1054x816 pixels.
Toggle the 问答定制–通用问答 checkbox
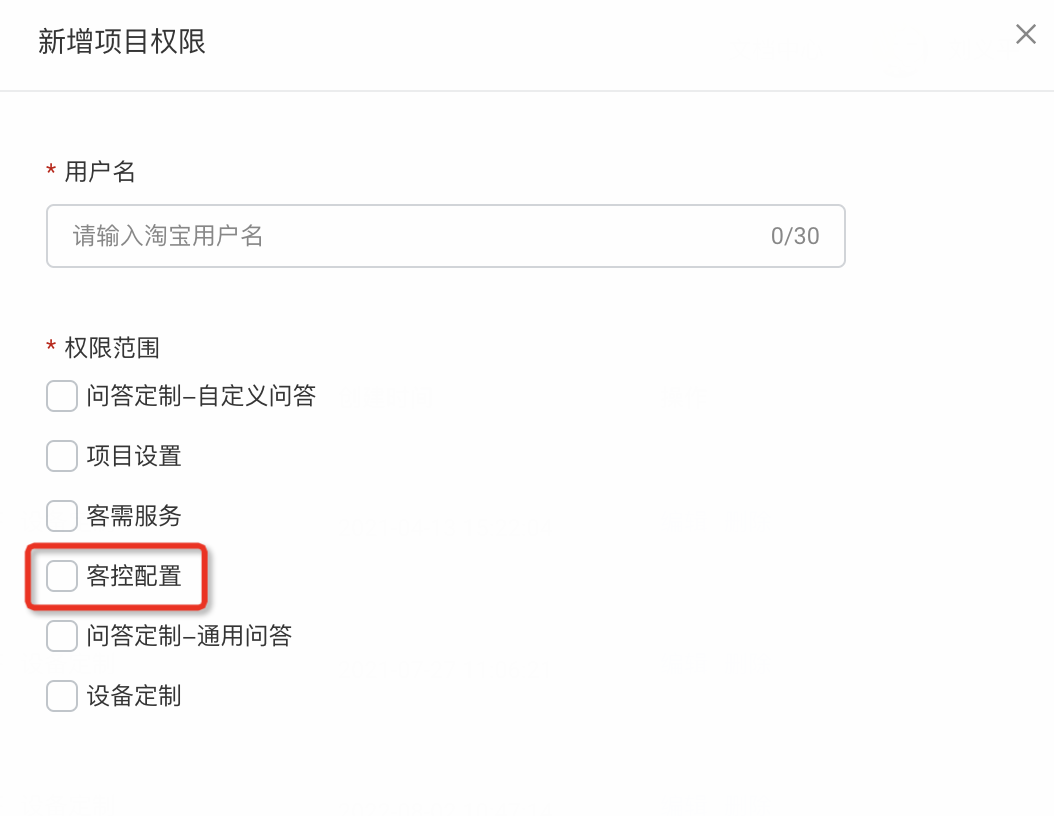(x=62, y=636)
